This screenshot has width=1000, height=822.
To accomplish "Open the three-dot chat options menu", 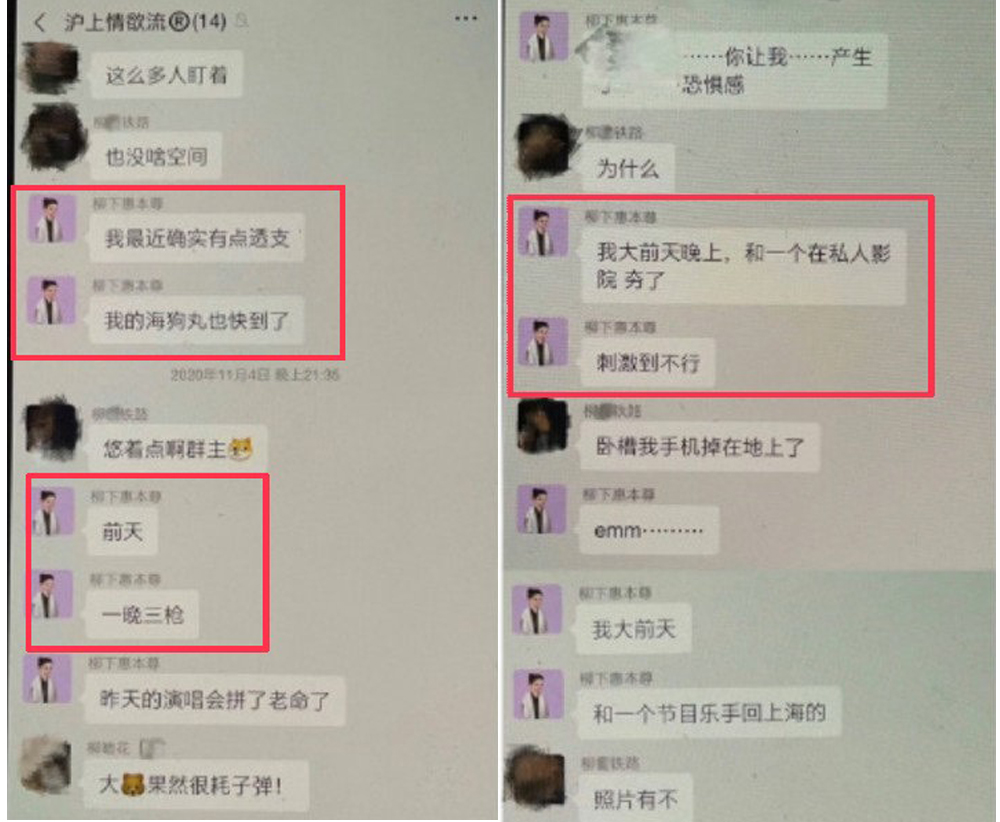I will coord(466,18).
